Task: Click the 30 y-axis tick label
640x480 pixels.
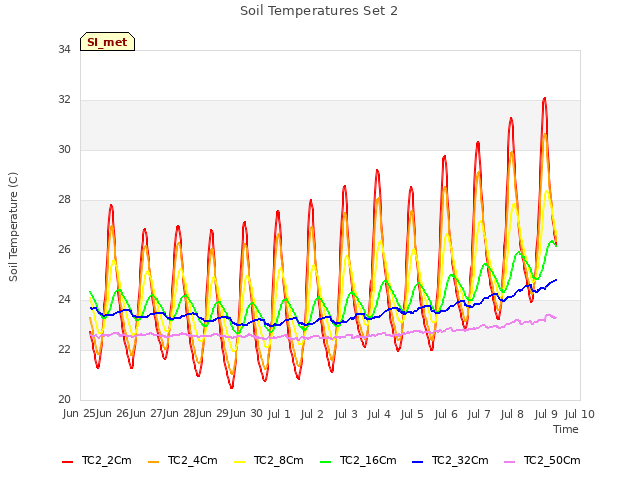Action: tap(64, 149)
